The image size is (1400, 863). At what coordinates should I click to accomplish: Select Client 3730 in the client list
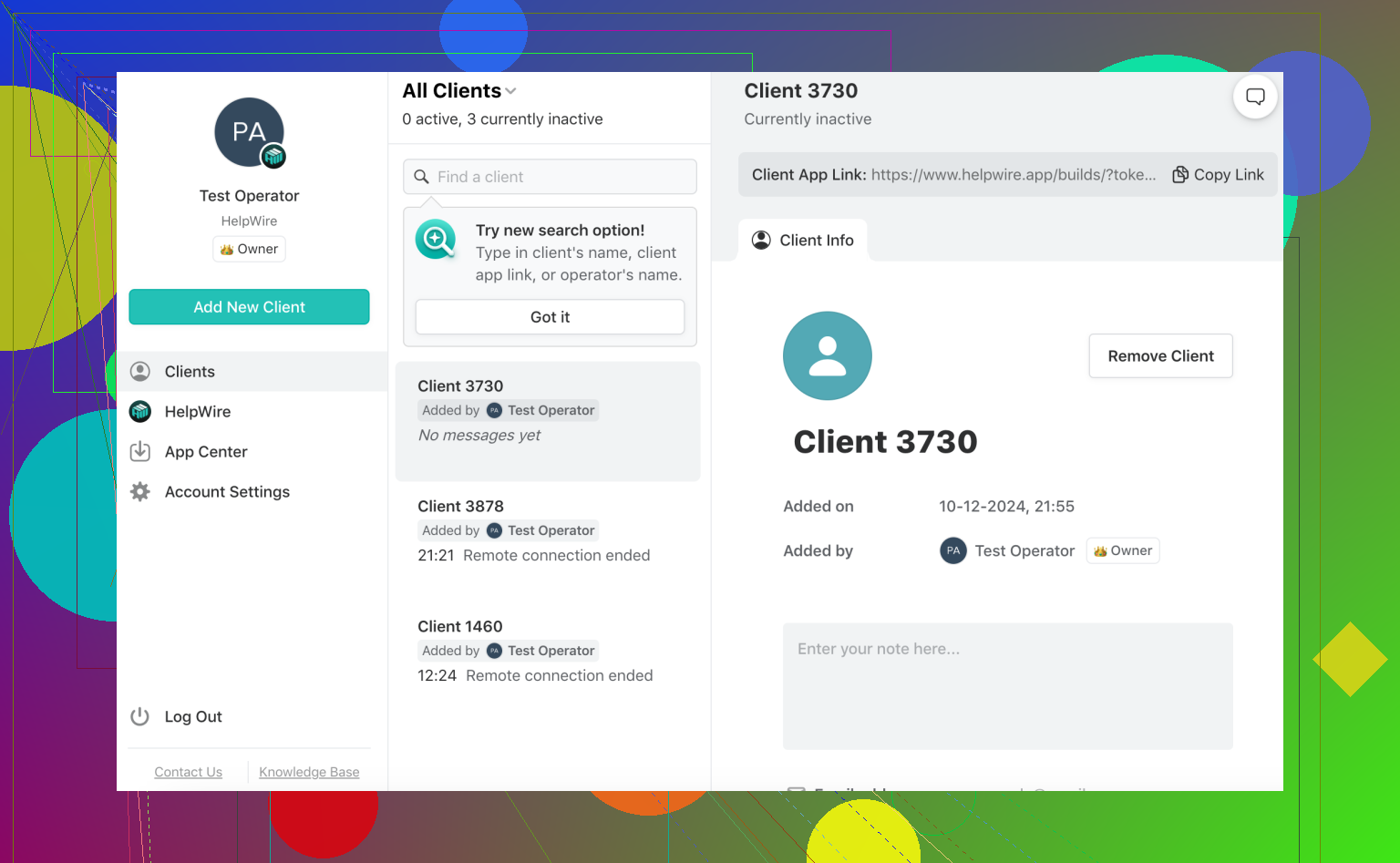point(548,421)
